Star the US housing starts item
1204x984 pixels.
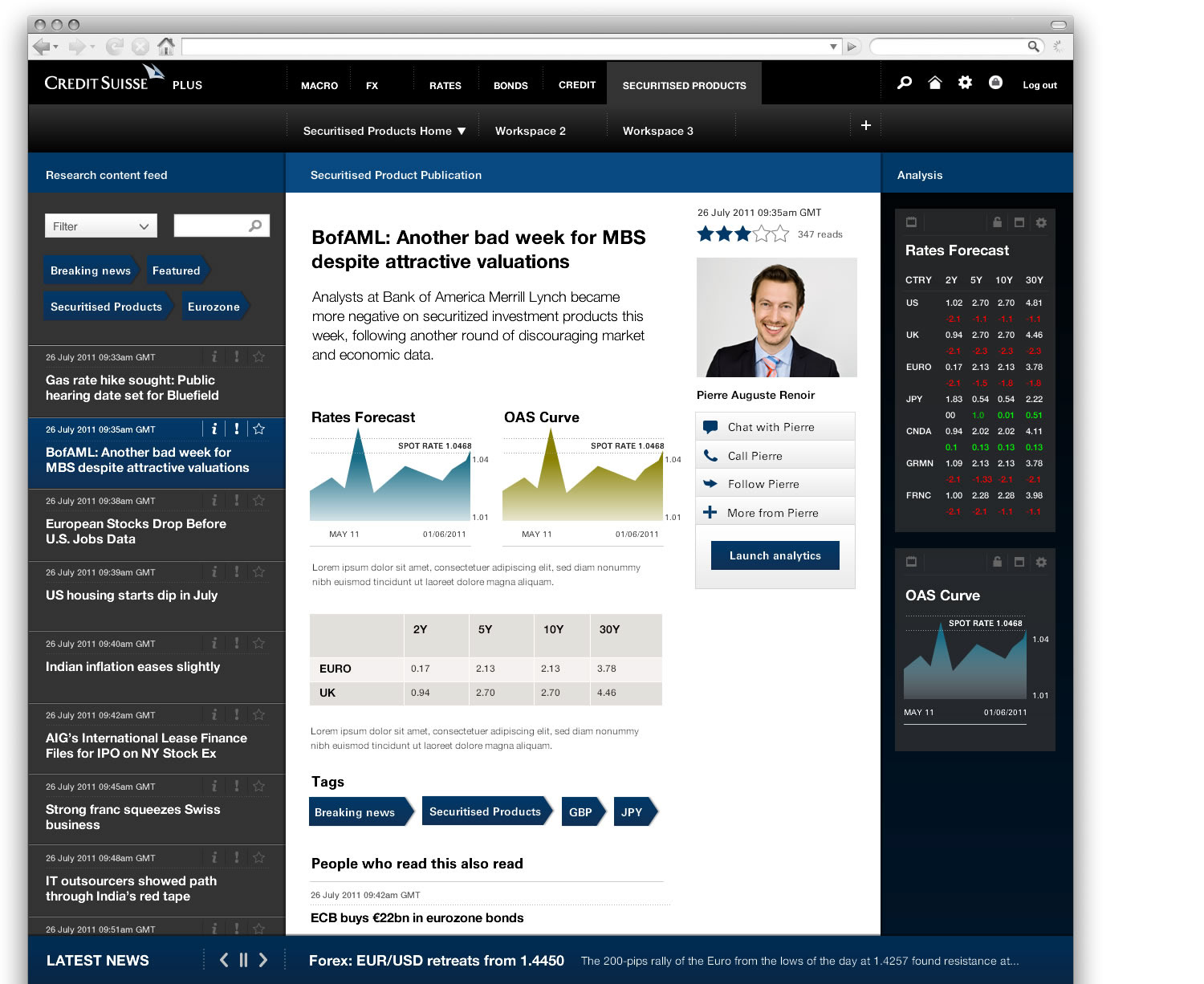click(258, 571)
